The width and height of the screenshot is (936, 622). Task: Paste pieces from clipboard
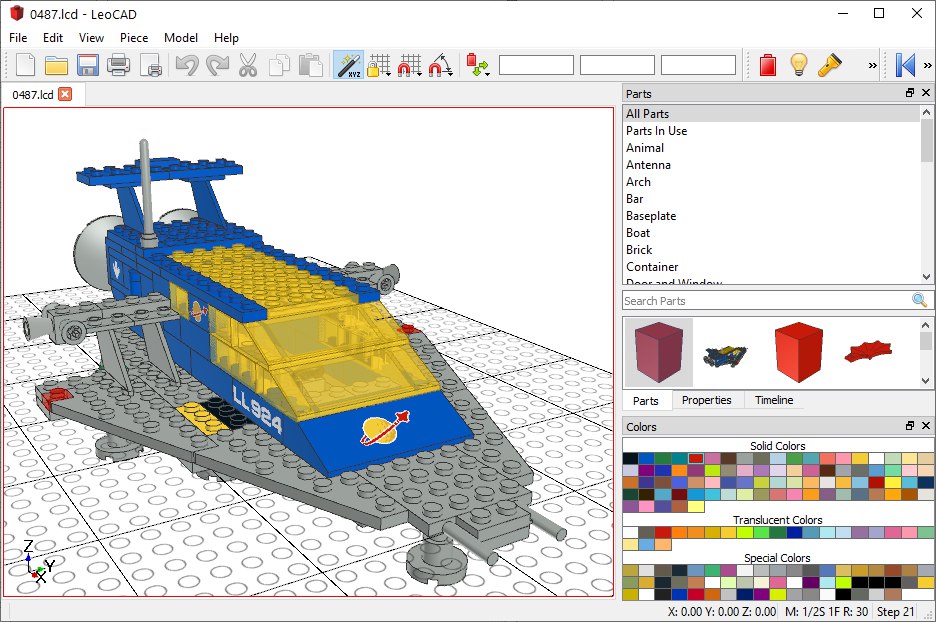(x=310, y=64)
